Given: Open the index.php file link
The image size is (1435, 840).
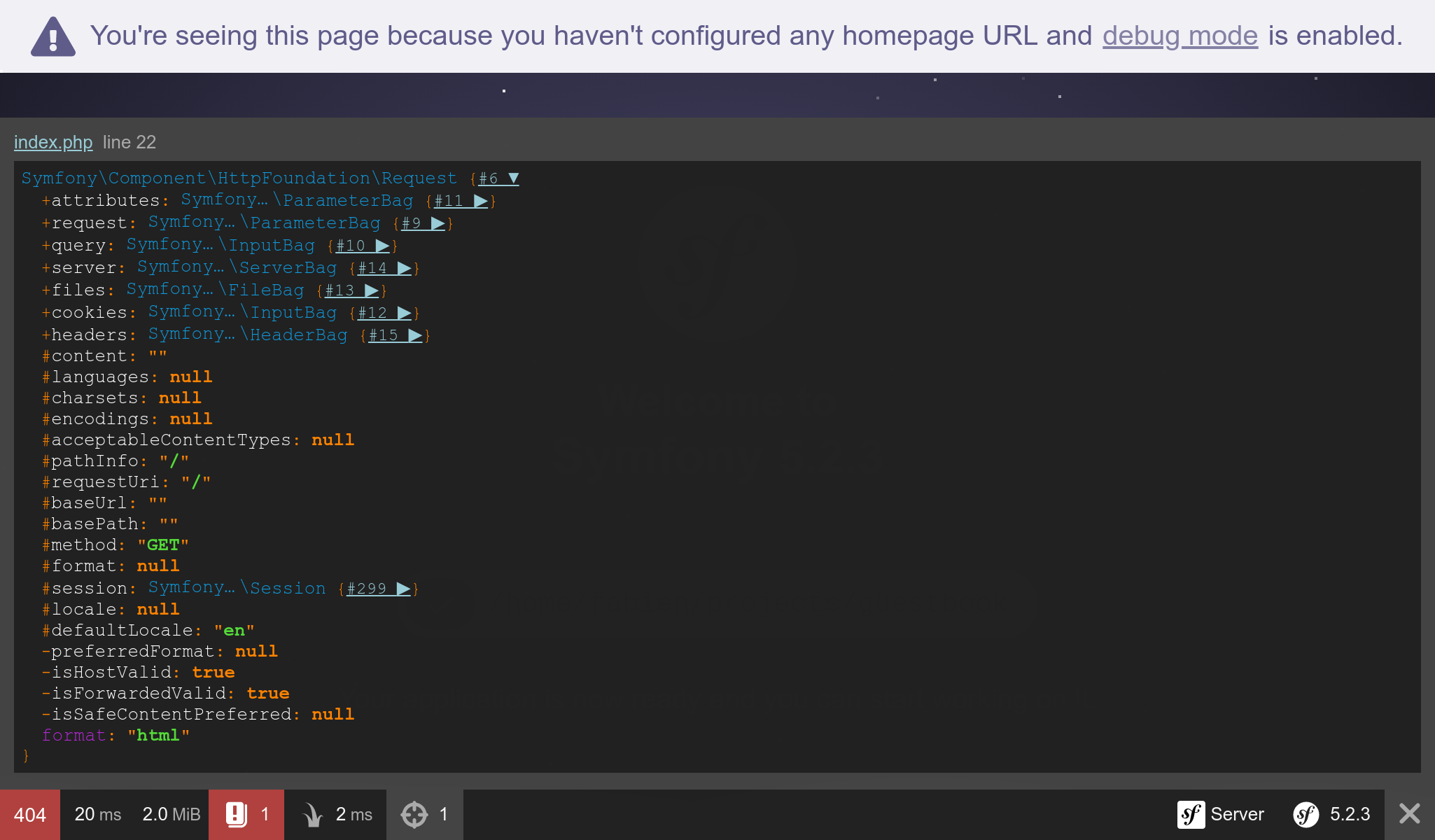Looking at the screenshot, I should click(53, 142).
